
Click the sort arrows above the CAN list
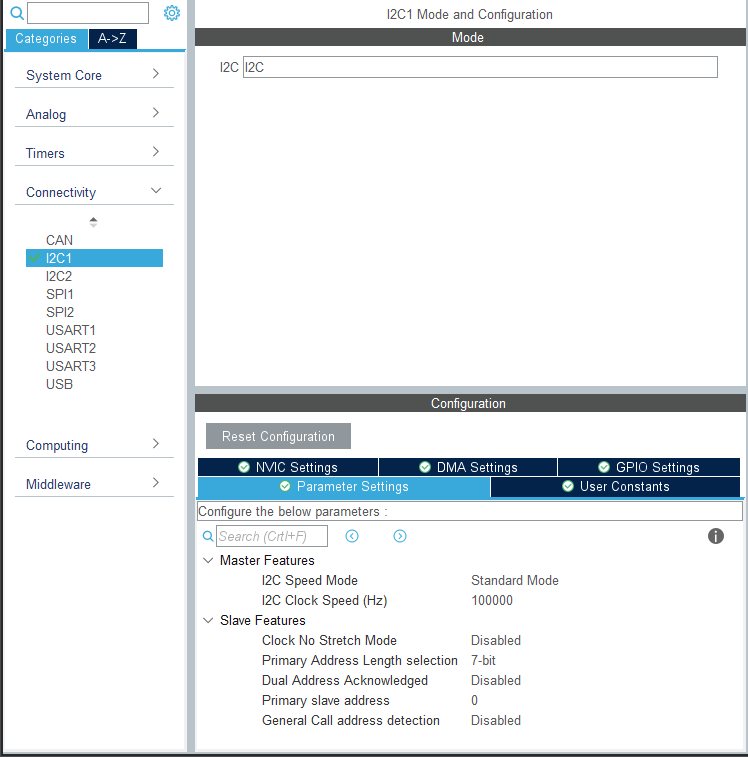[93, 222]
